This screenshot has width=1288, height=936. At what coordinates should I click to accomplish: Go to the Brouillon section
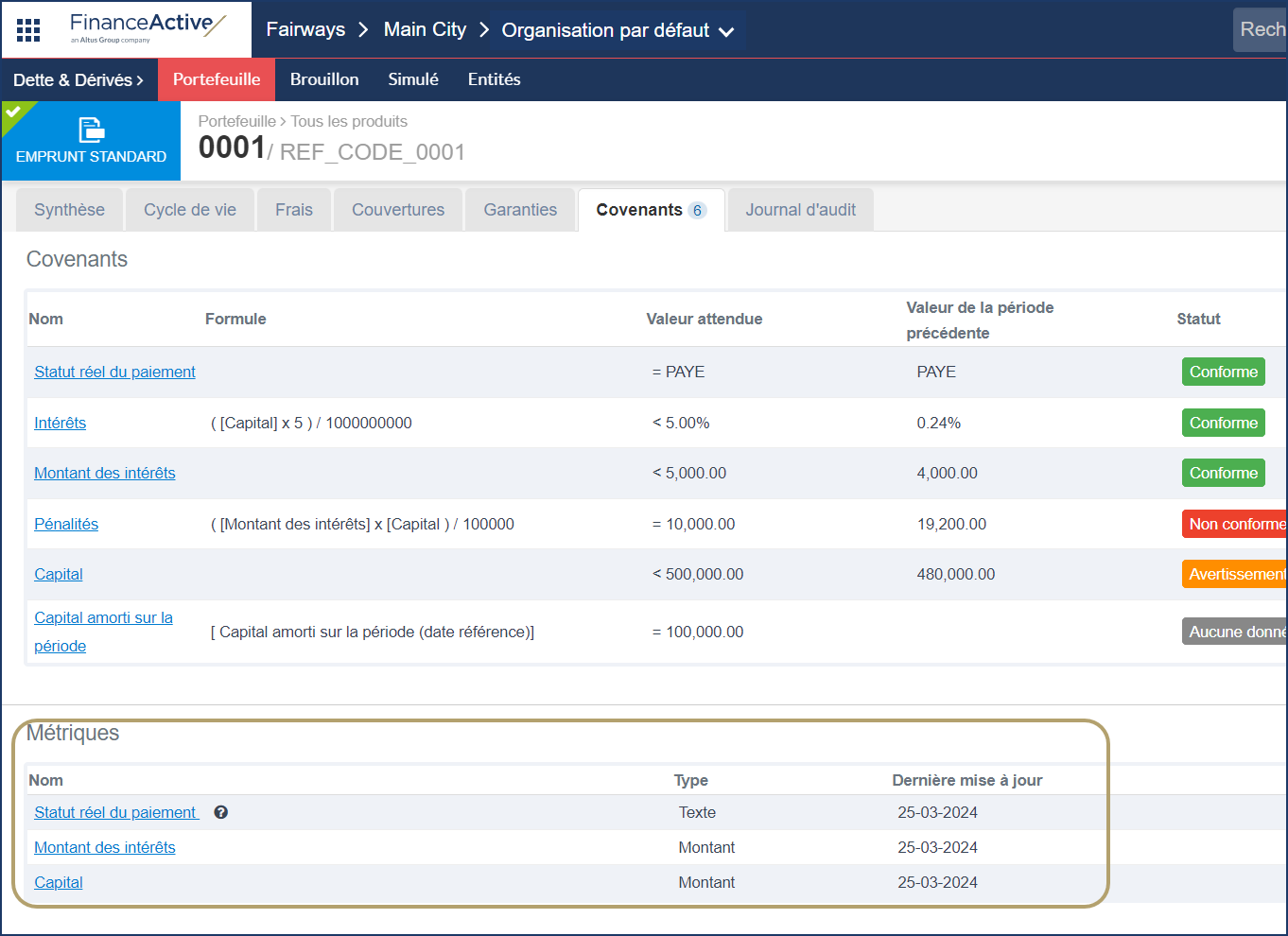[324, 79]
